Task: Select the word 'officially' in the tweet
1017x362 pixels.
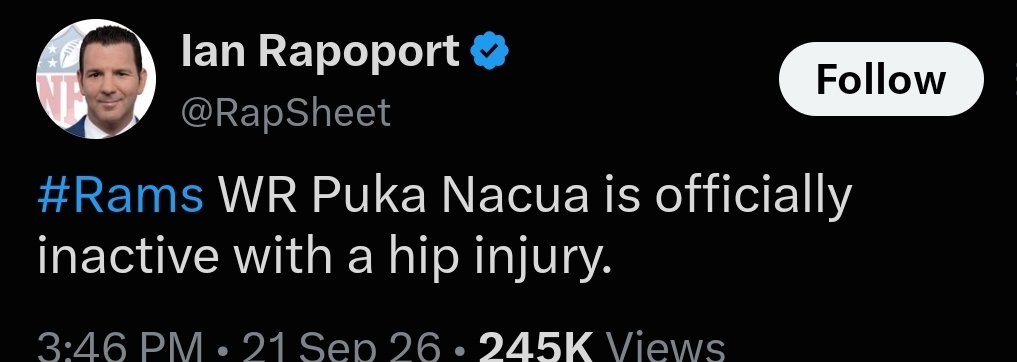Action: [x=751, y=196]
